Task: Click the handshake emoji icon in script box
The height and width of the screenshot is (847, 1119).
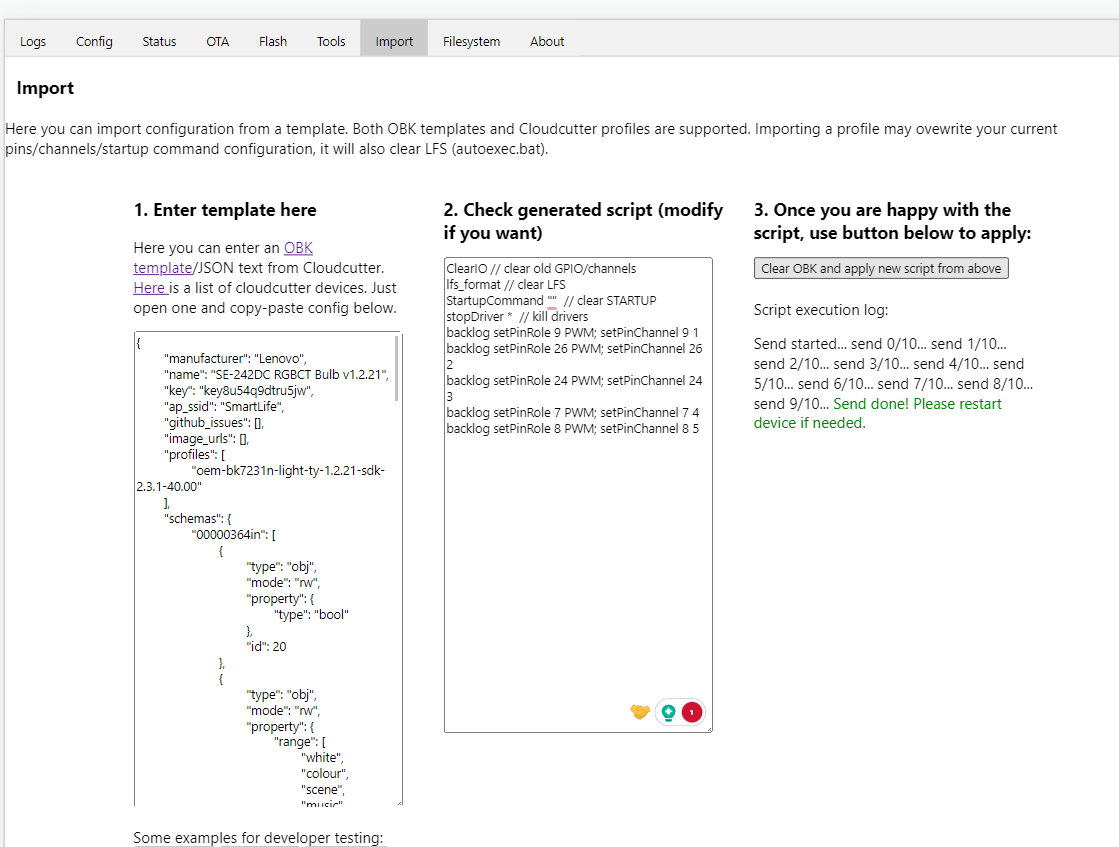Action: [x=639, y=711]
